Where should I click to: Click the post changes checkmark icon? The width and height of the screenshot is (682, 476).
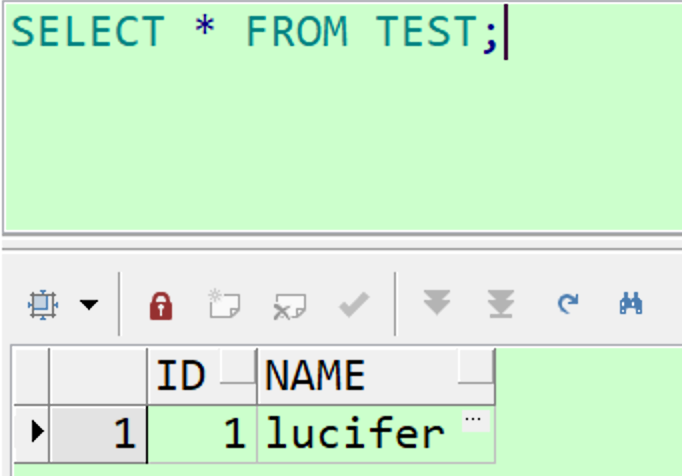354,304
